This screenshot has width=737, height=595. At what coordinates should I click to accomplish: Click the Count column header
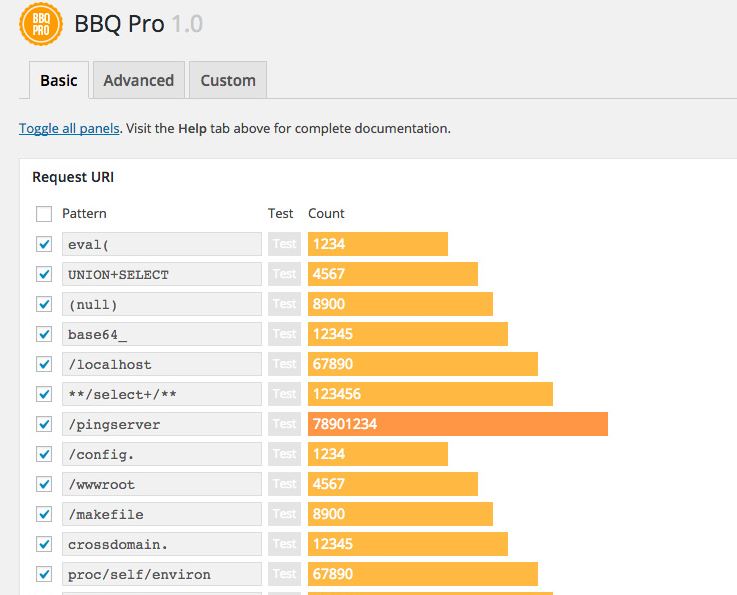click(326, 213)
